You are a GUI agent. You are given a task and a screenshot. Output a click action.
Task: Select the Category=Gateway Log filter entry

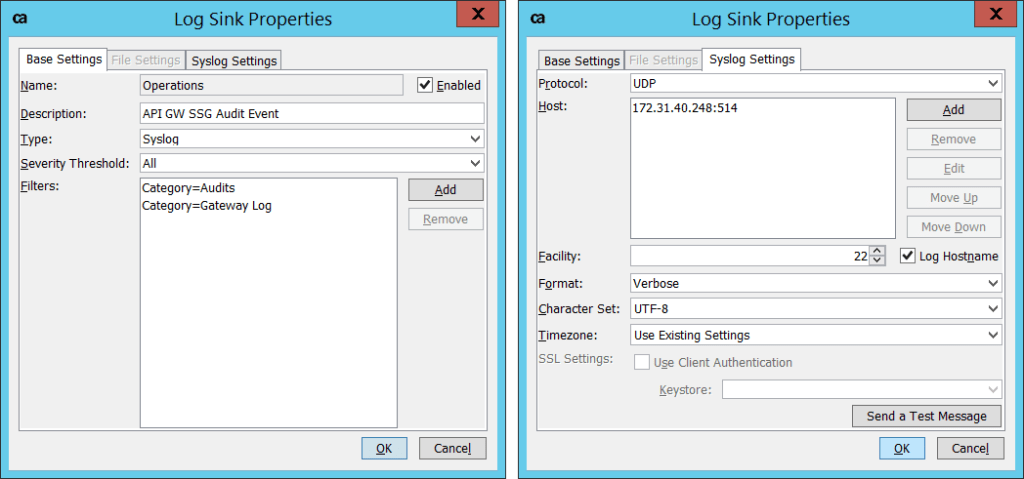pos(207,206)
